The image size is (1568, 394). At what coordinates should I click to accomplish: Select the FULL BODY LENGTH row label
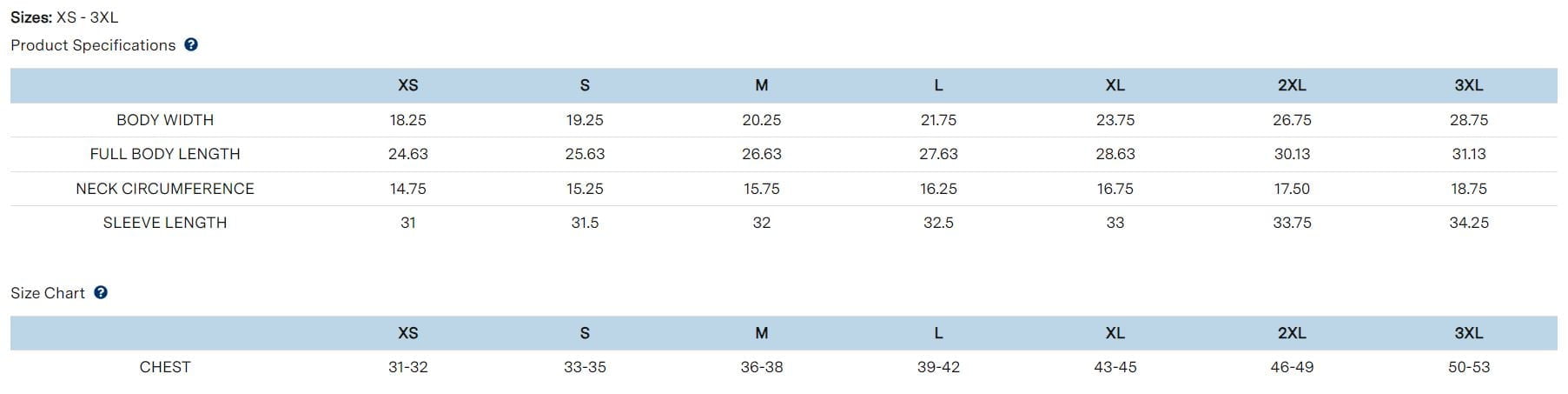[165, 154]
